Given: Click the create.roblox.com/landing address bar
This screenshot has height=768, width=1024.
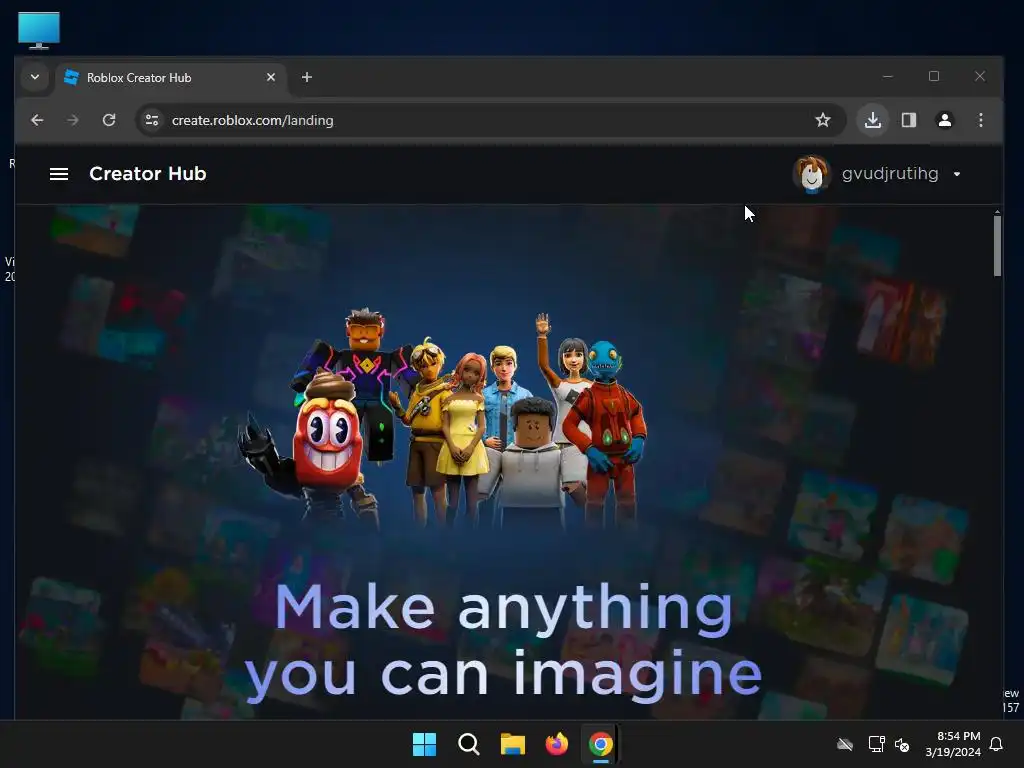Looking at the screenshot, I should (491, 120).
